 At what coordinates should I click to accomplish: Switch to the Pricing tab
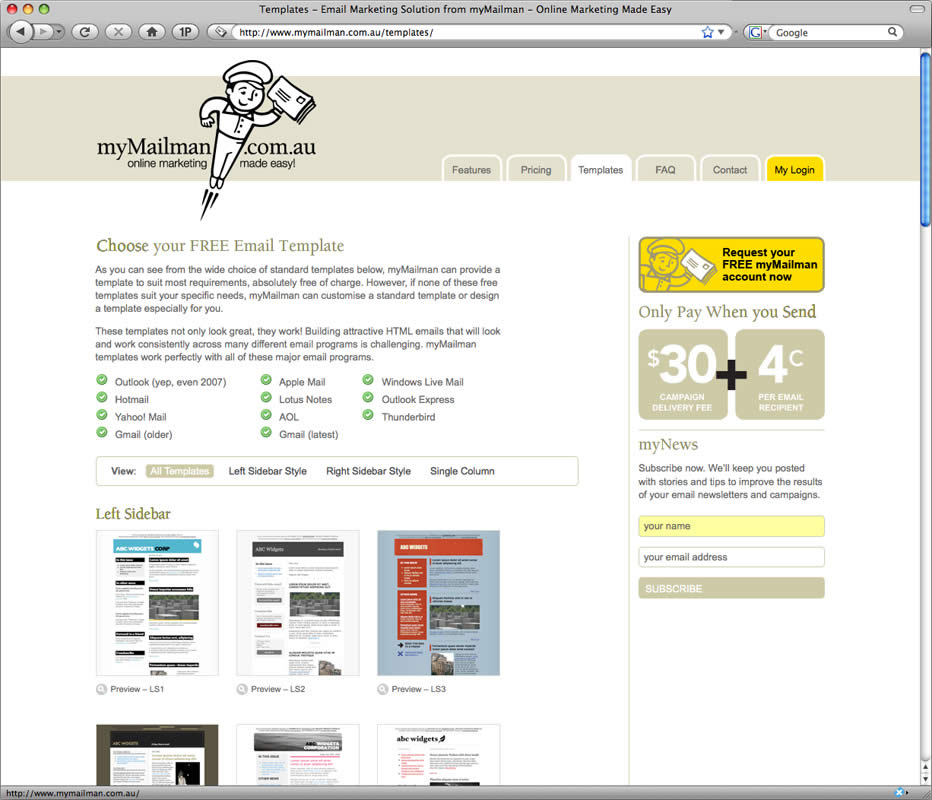click(536, 169)
